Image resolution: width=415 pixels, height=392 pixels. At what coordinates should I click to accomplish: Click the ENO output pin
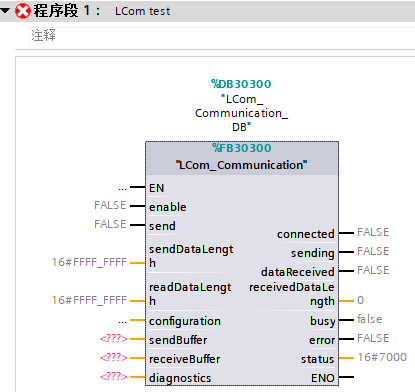[x=323, y=378]
